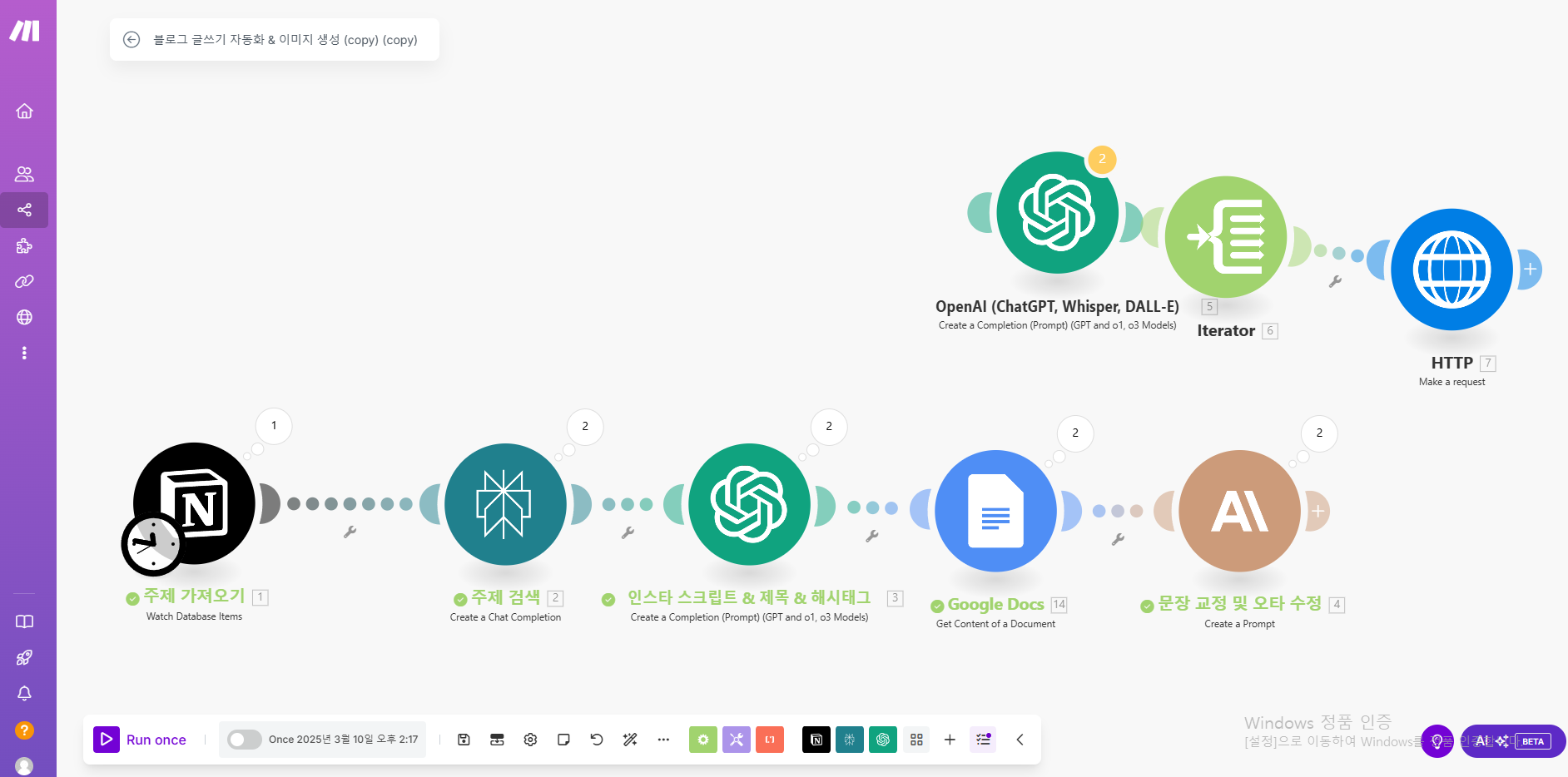The width and height of the screenshot is (1568, 777).
Task: Click the Notes icon in toolbar
Action: point(563,740)
